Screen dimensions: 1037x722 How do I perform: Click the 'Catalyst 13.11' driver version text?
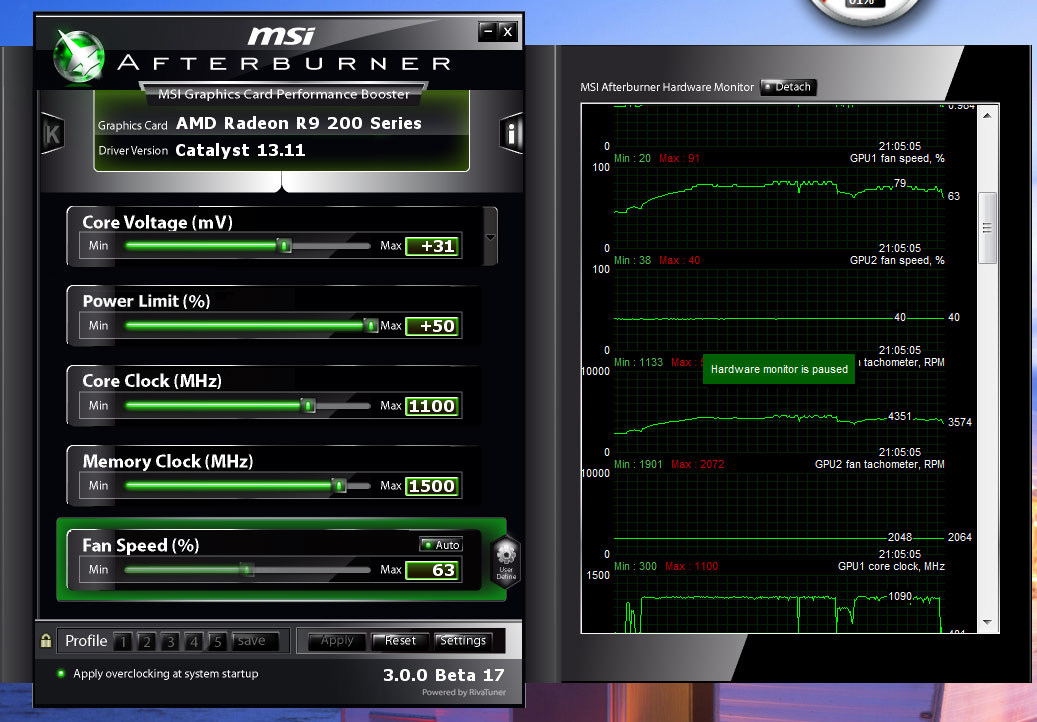pos(240,150)
